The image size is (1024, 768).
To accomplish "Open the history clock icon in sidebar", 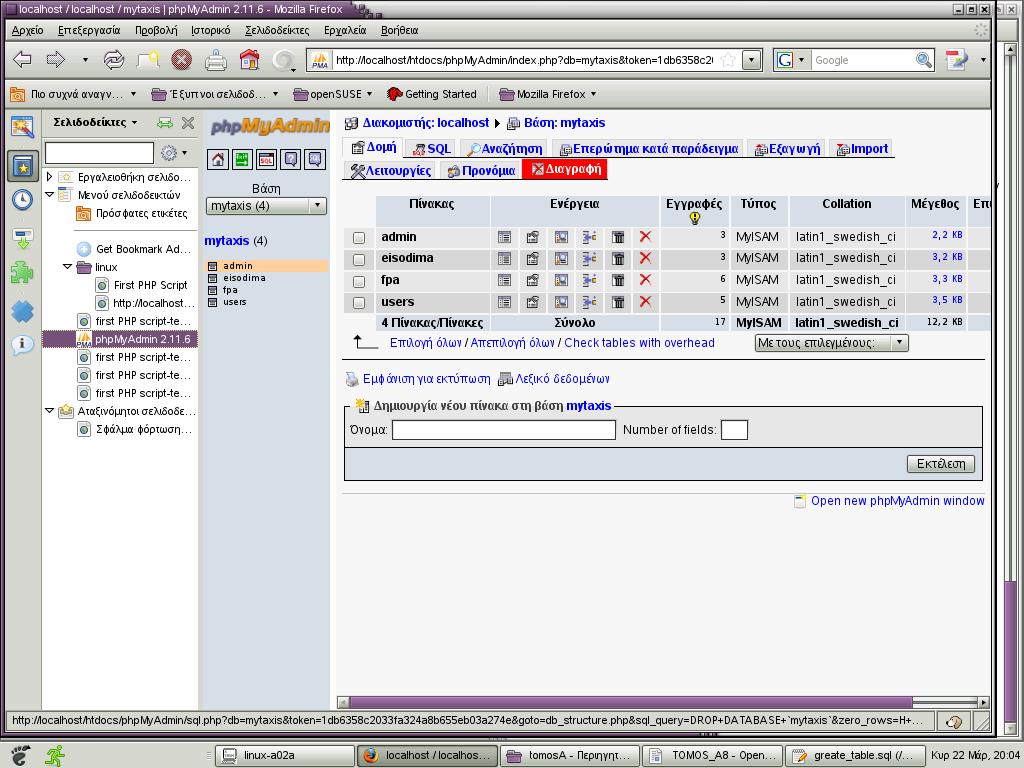I will [x=23, y=200].
